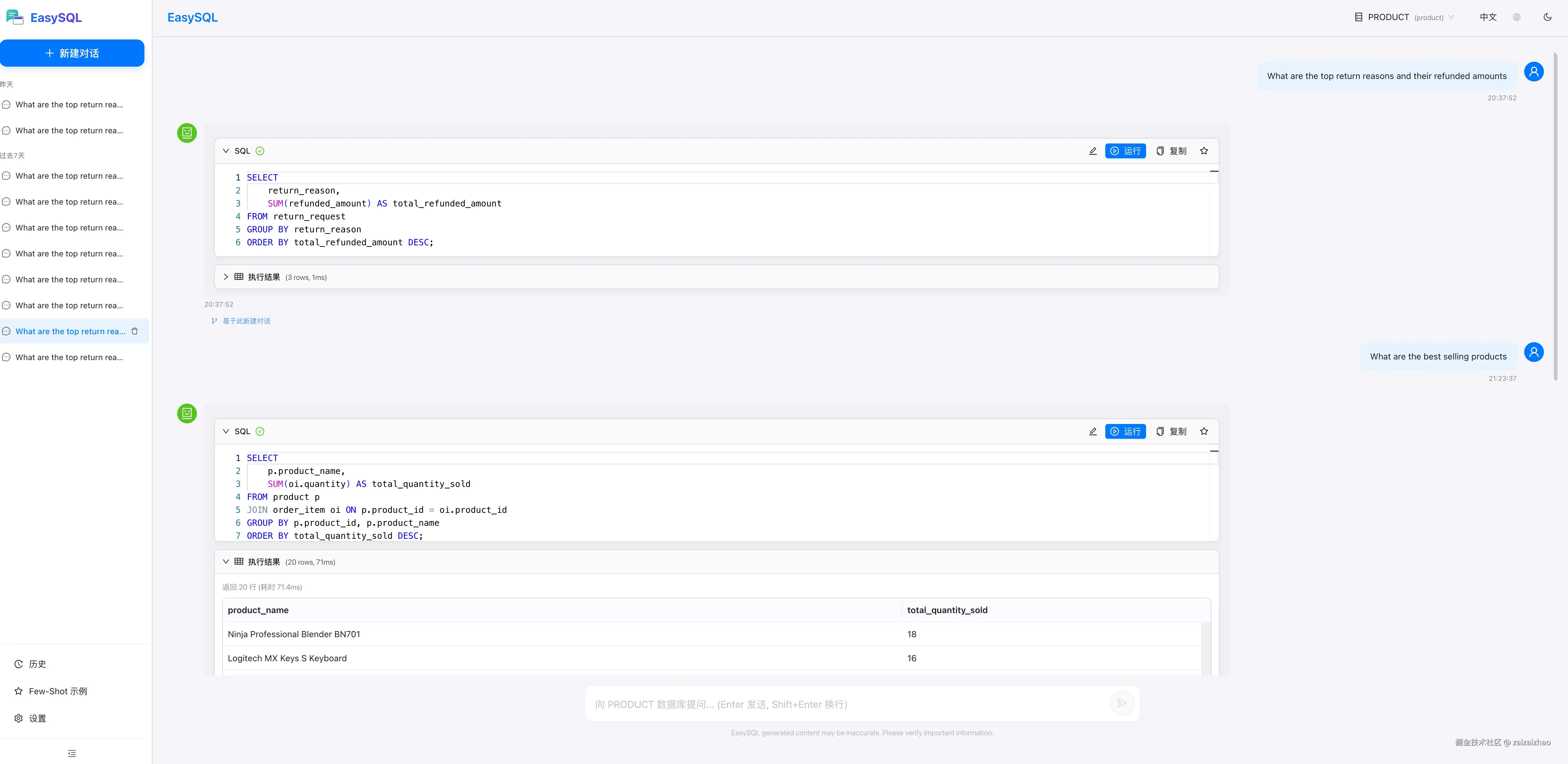Screen dimensions: 1568x764
Task: Focus the PRODUCT database question input field
Action: pyautogui.click(x=846, y=704)
